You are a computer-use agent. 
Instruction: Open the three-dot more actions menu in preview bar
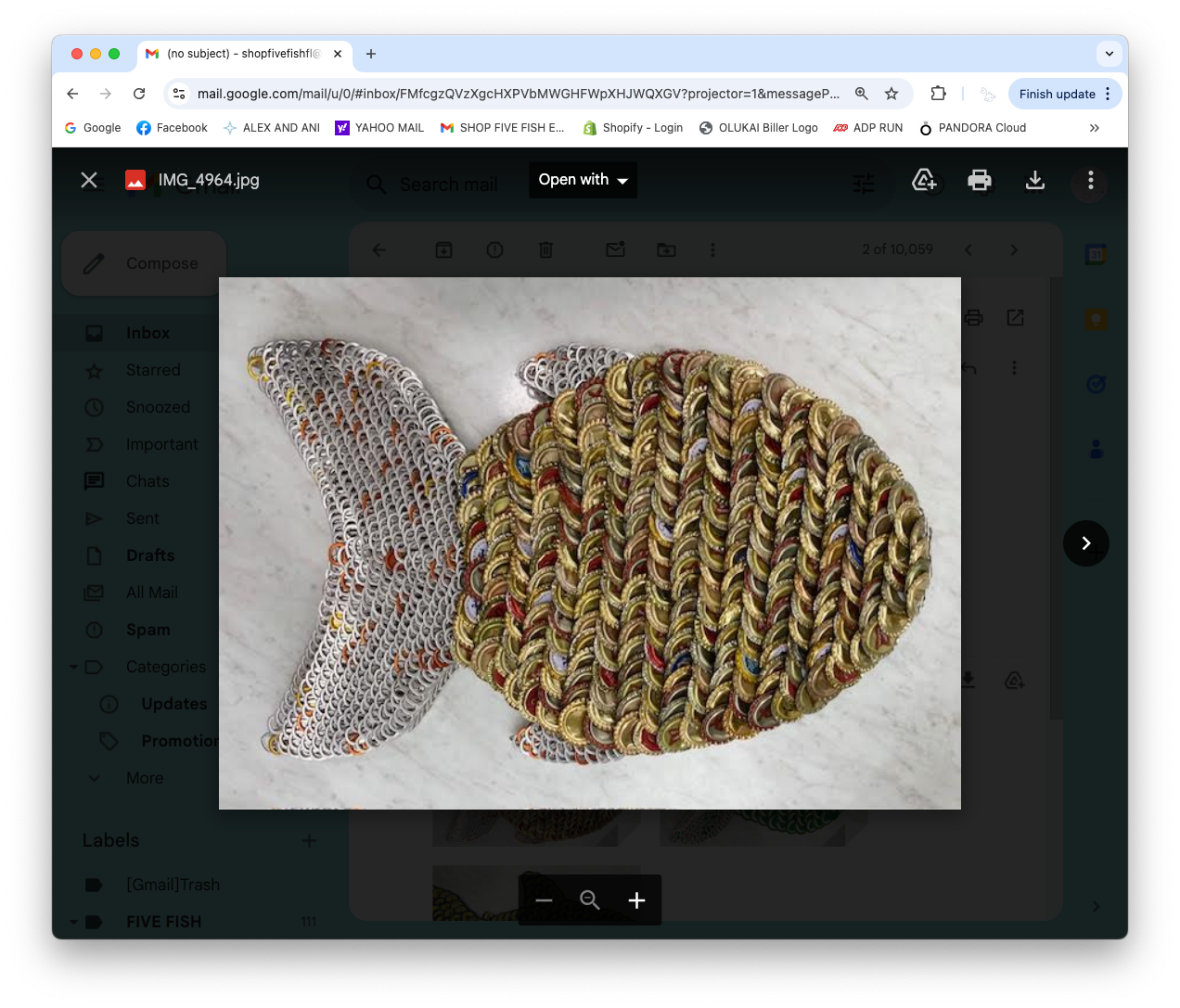1091,180
